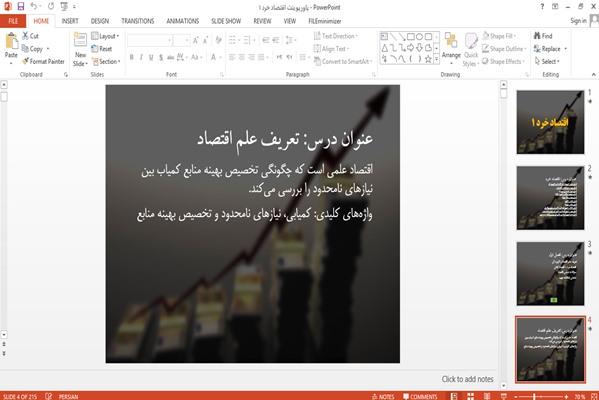Open the FILE tab
This screenshot has width=599, height=400.
pyautogui.click(x=13, y=21)
